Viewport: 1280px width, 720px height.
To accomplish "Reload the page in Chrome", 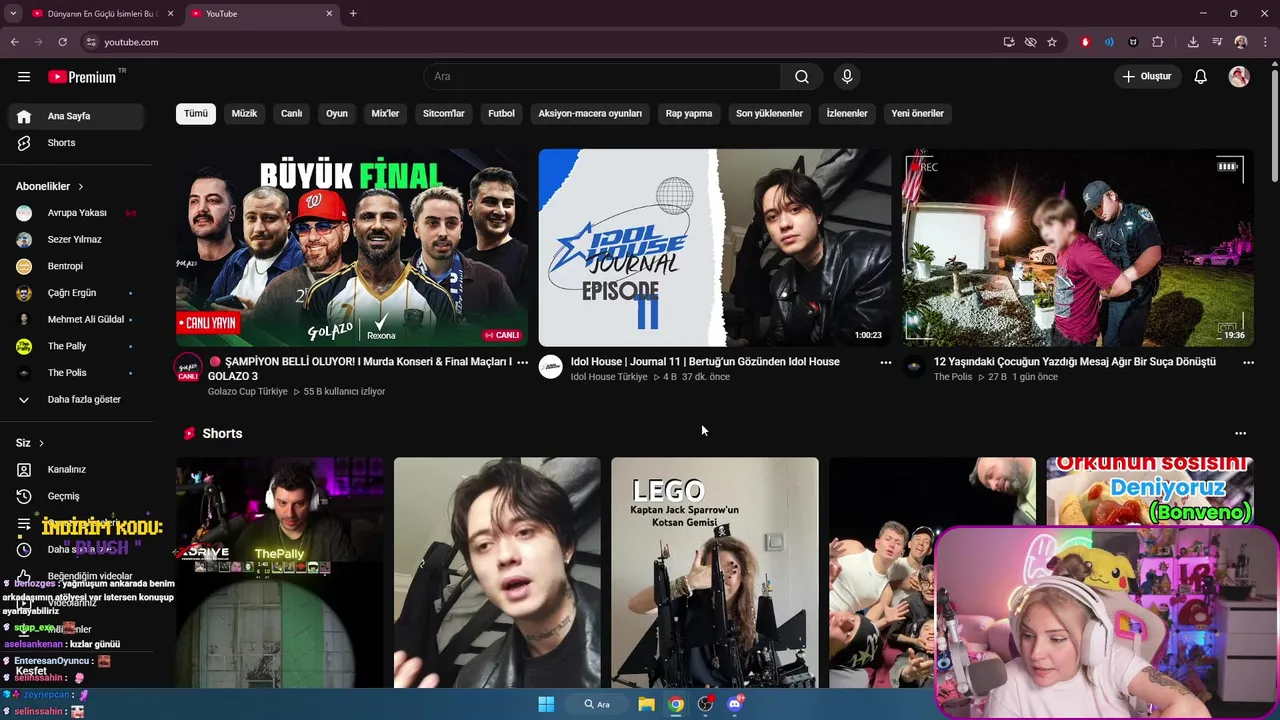I will tap(62, 42).
